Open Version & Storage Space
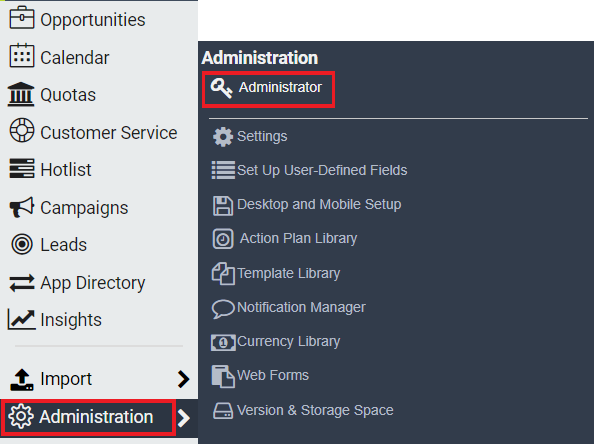 [303, 411]
